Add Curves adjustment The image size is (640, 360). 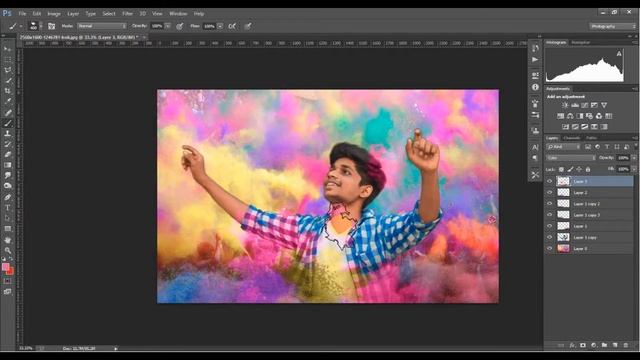[584, 105]
